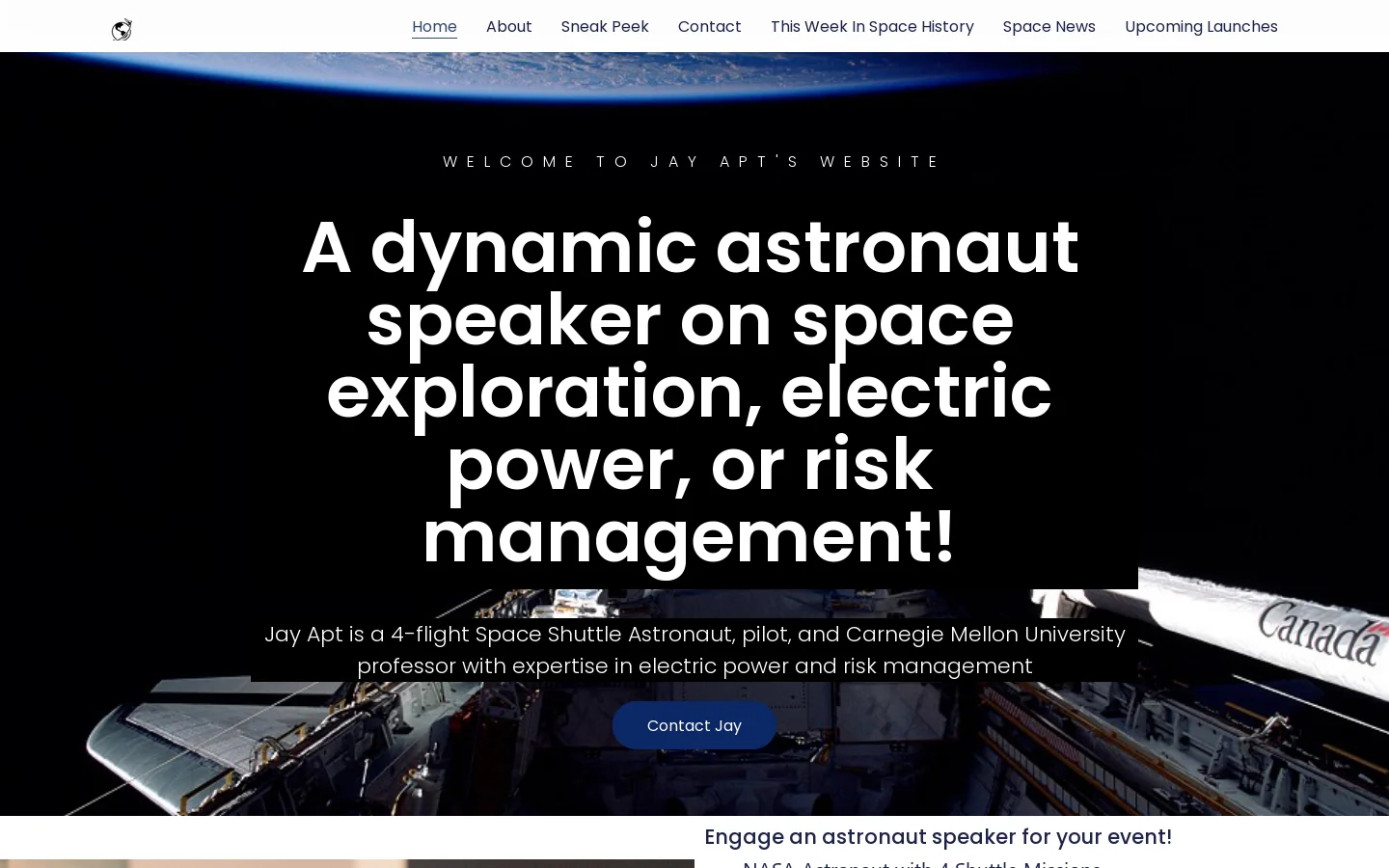
Task: Open the Upcoming Launches page
Action: pos(1201,27)
